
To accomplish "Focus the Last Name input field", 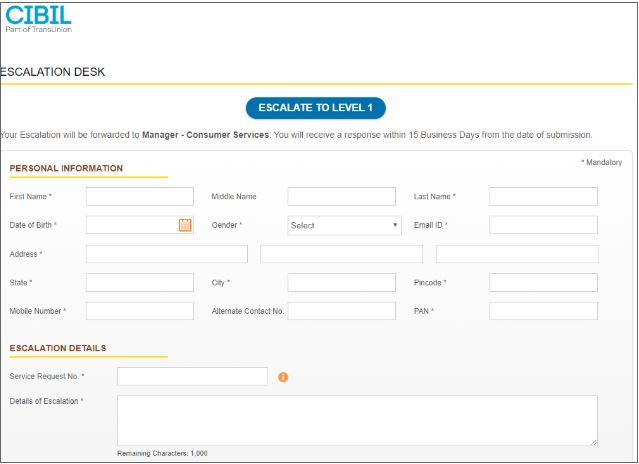I will [x=543, y=196].
